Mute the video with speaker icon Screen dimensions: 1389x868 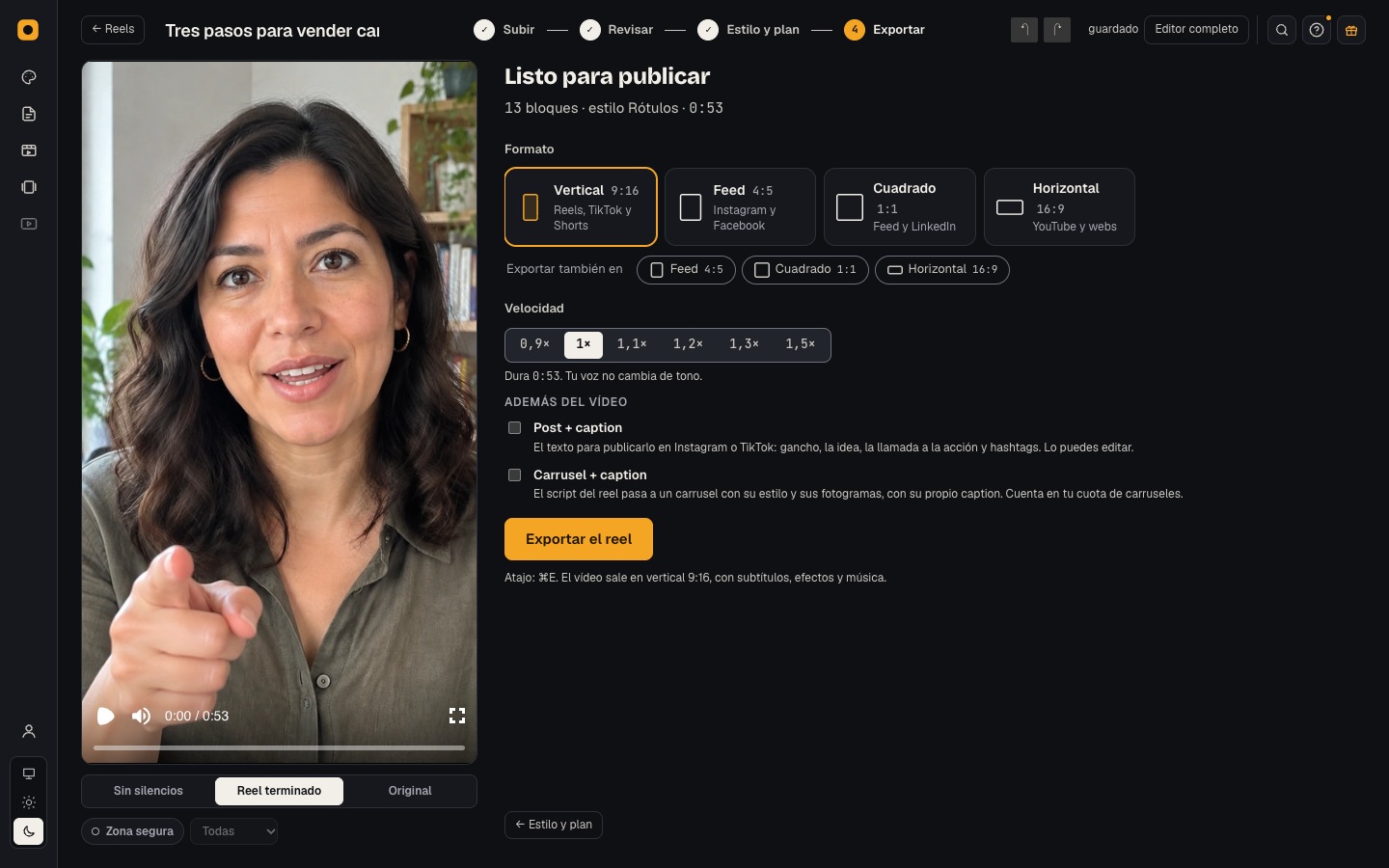point(142,716)
